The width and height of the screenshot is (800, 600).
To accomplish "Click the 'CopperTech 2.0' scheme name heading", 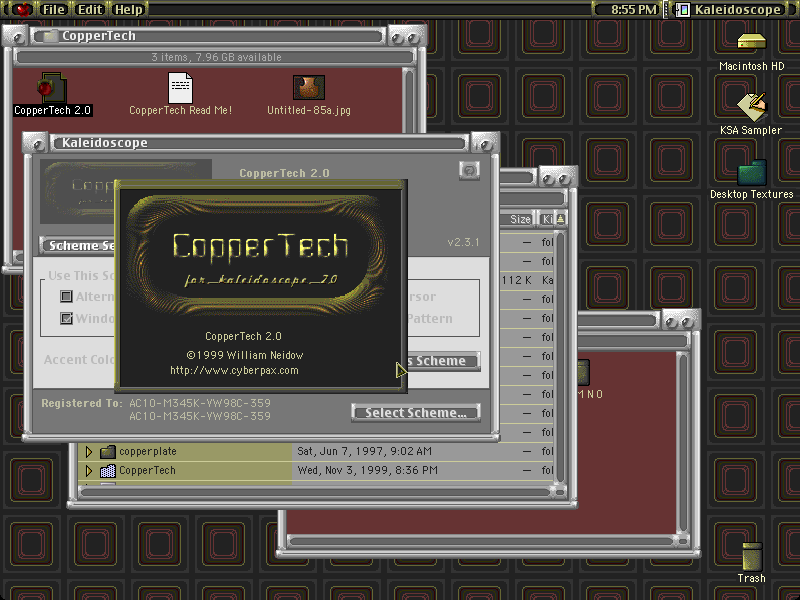I will click(284, 173).
